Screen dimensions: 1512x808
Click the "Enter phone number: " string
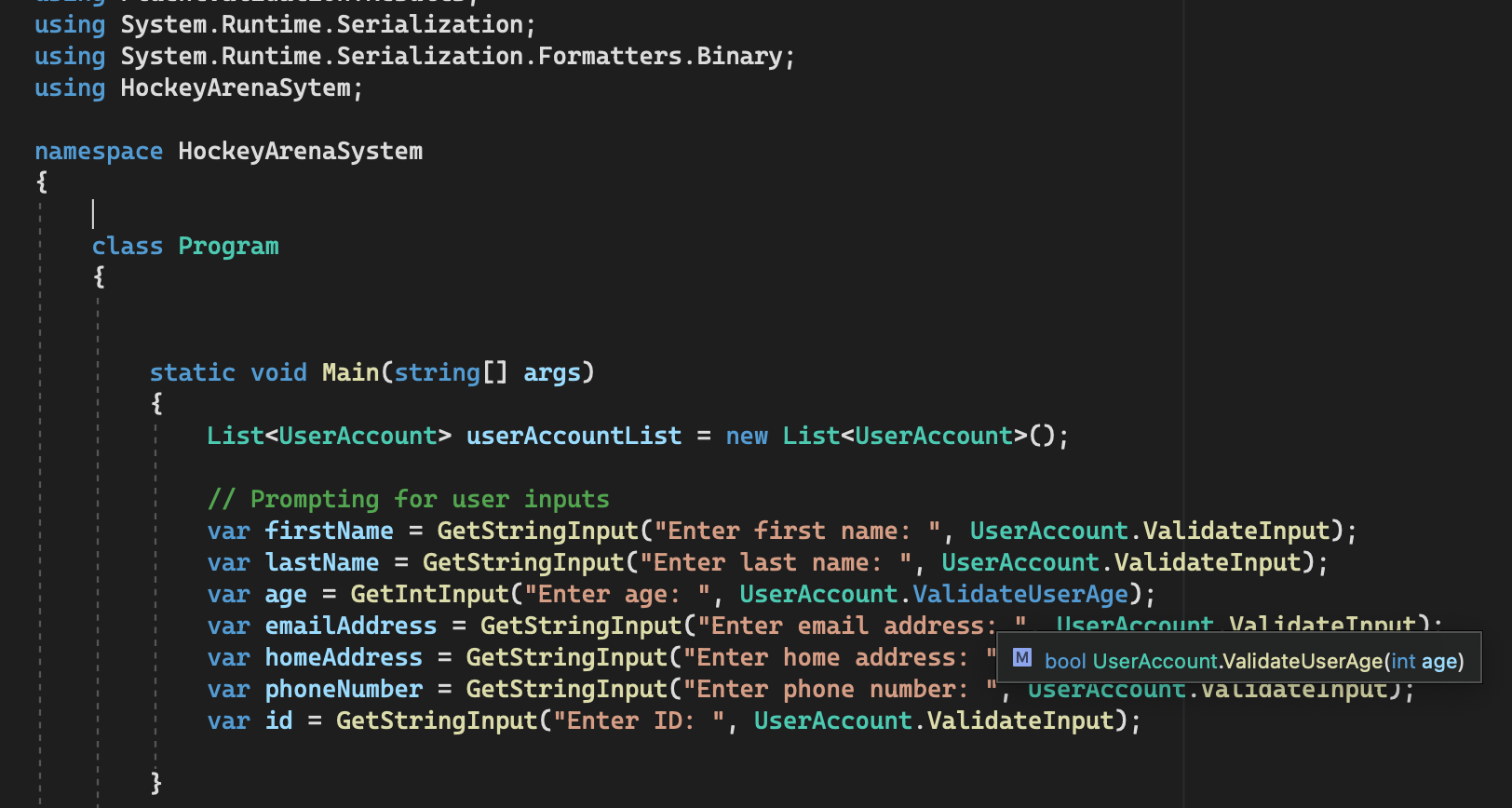[x=840, y=690]
